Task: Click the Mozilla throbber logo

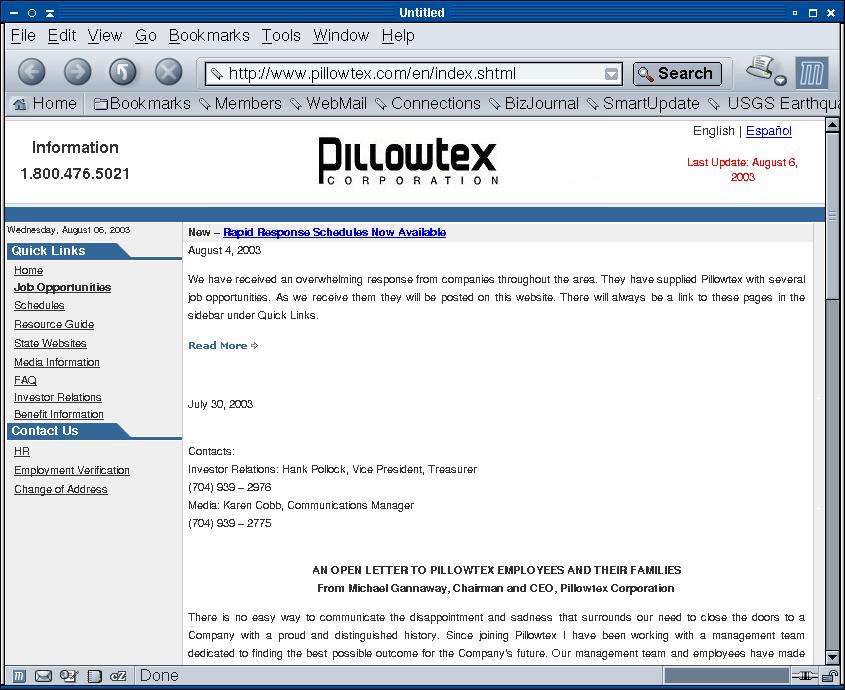Action: tap(812, 72)
